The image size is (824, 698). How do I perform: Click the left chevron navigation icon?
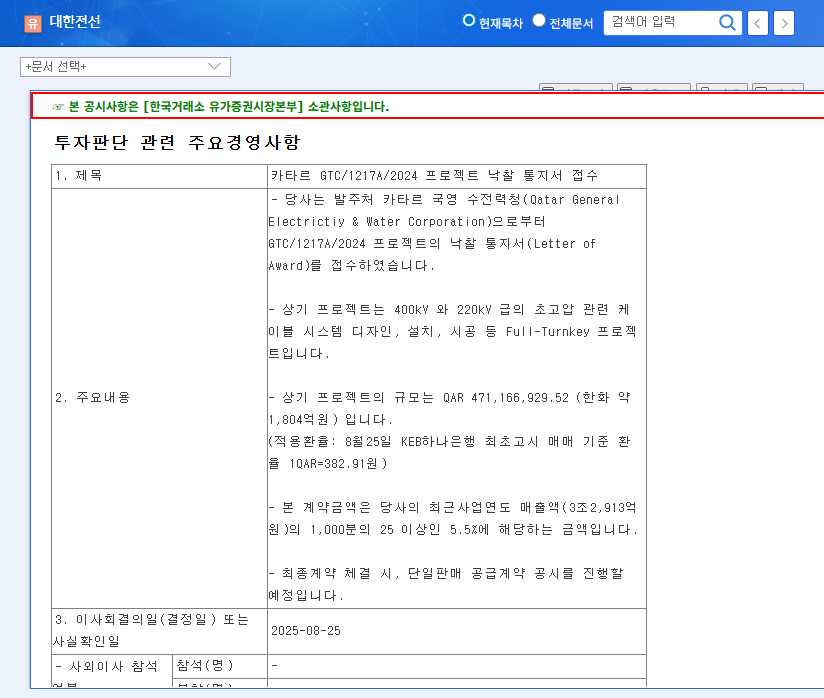coord(756,22)
